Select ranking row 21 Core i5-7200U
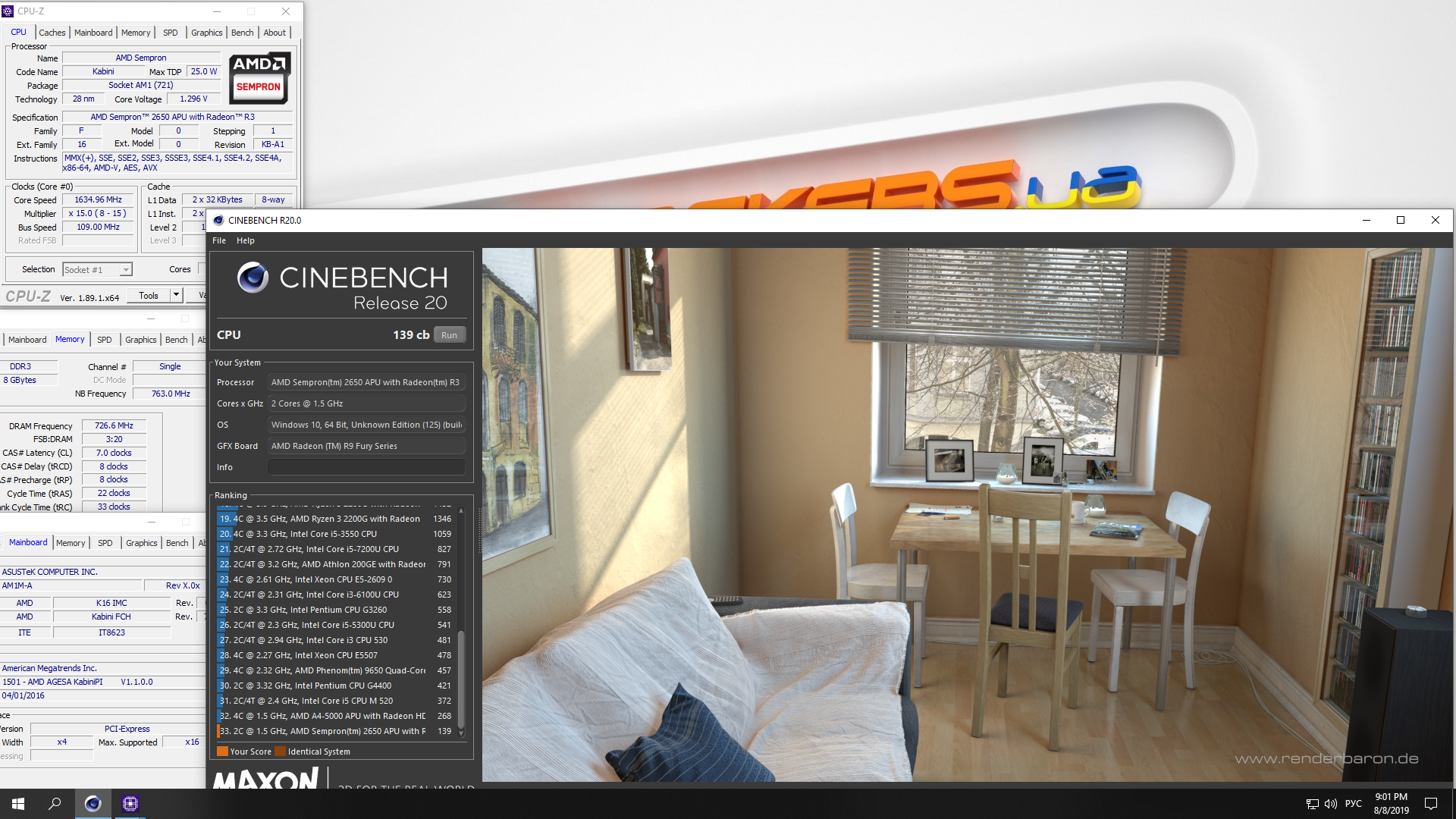 click(x=336, y=549)
